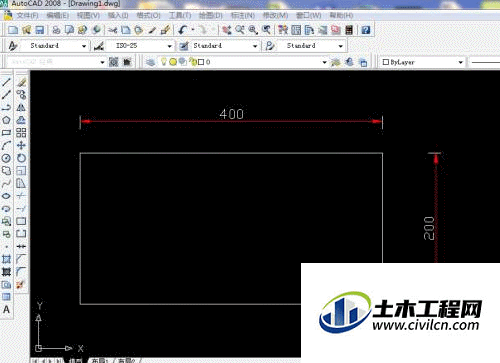Open the QuickCalc calculator icon

click(x=349, y=30)
